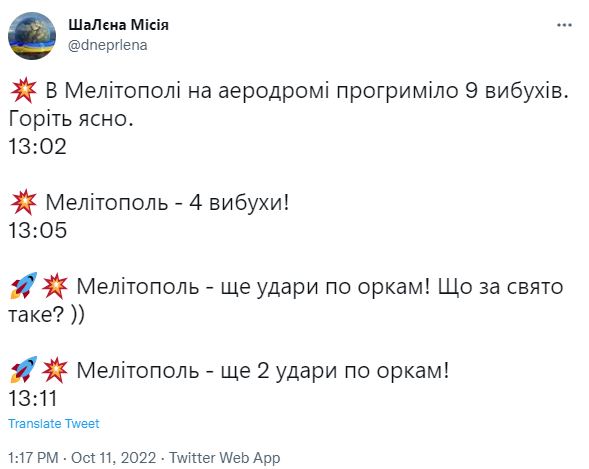Click the rocket emoji before 'ще удари'
The height and width of the screenshot is (469, 589).
[23, 286]
